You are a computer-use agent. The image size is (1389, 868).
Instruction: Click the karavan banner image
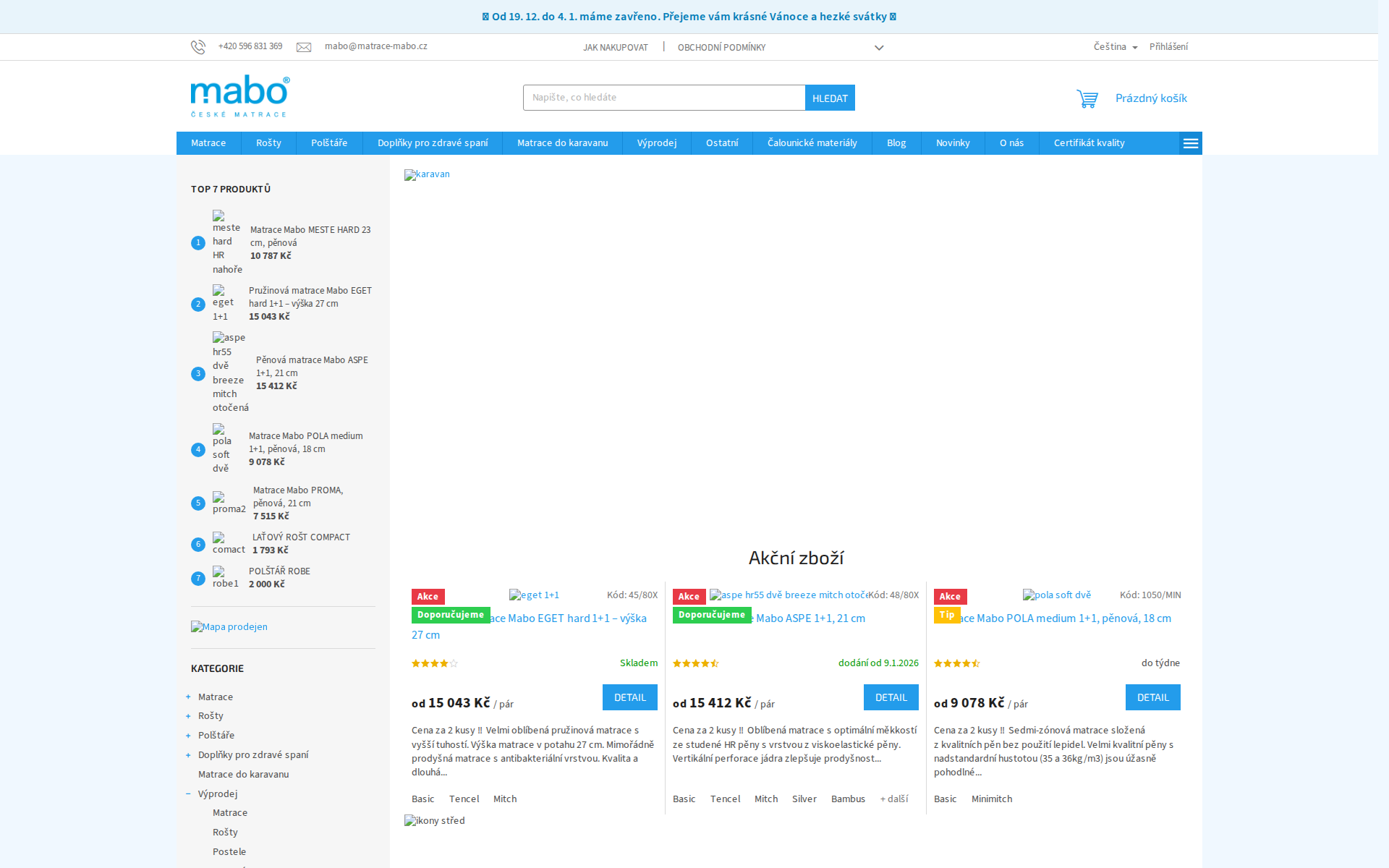(x=427, y=174)
